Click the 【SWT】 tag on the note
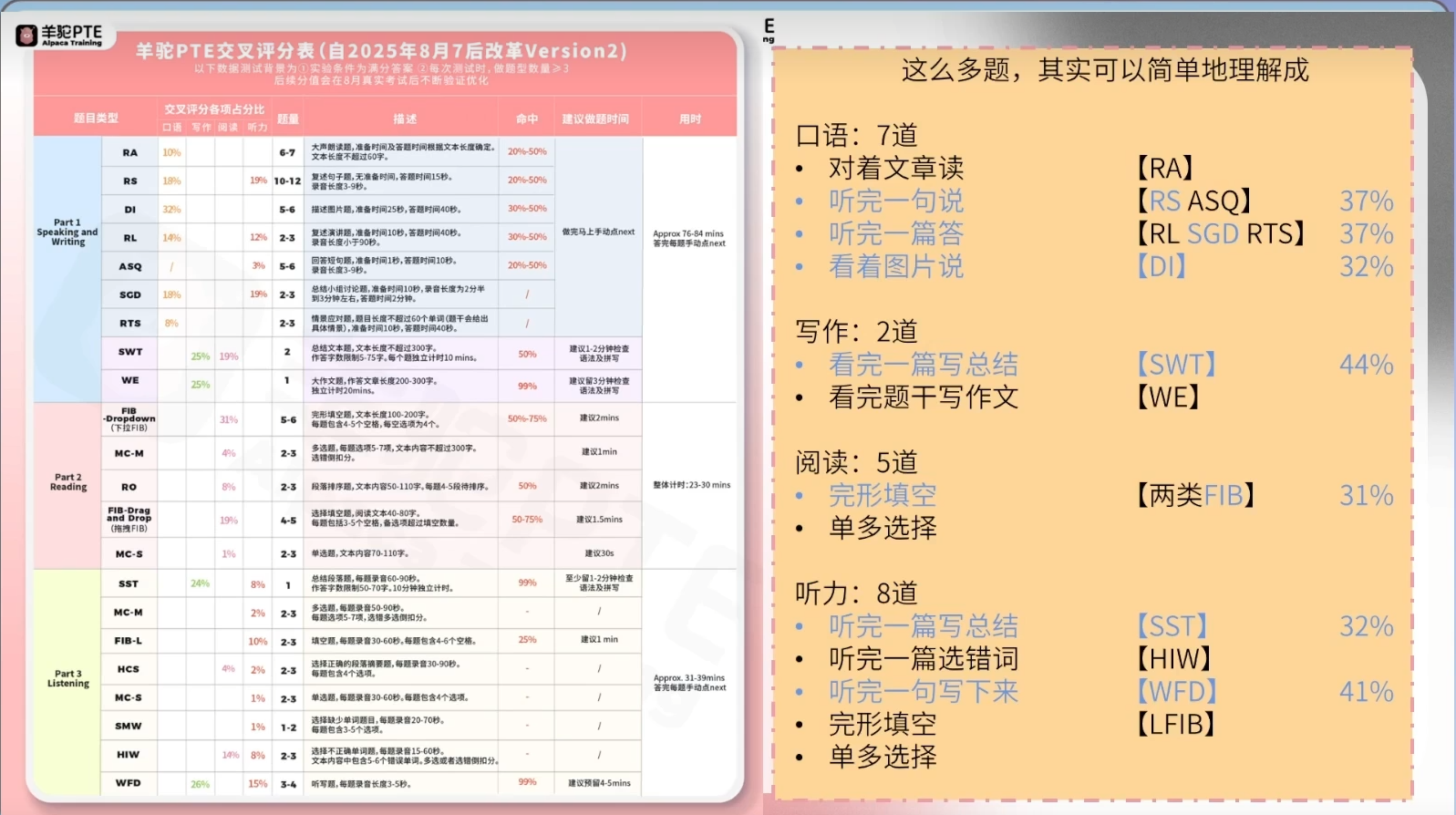Screen dimensions: 1456x815 click(1175, 365)
